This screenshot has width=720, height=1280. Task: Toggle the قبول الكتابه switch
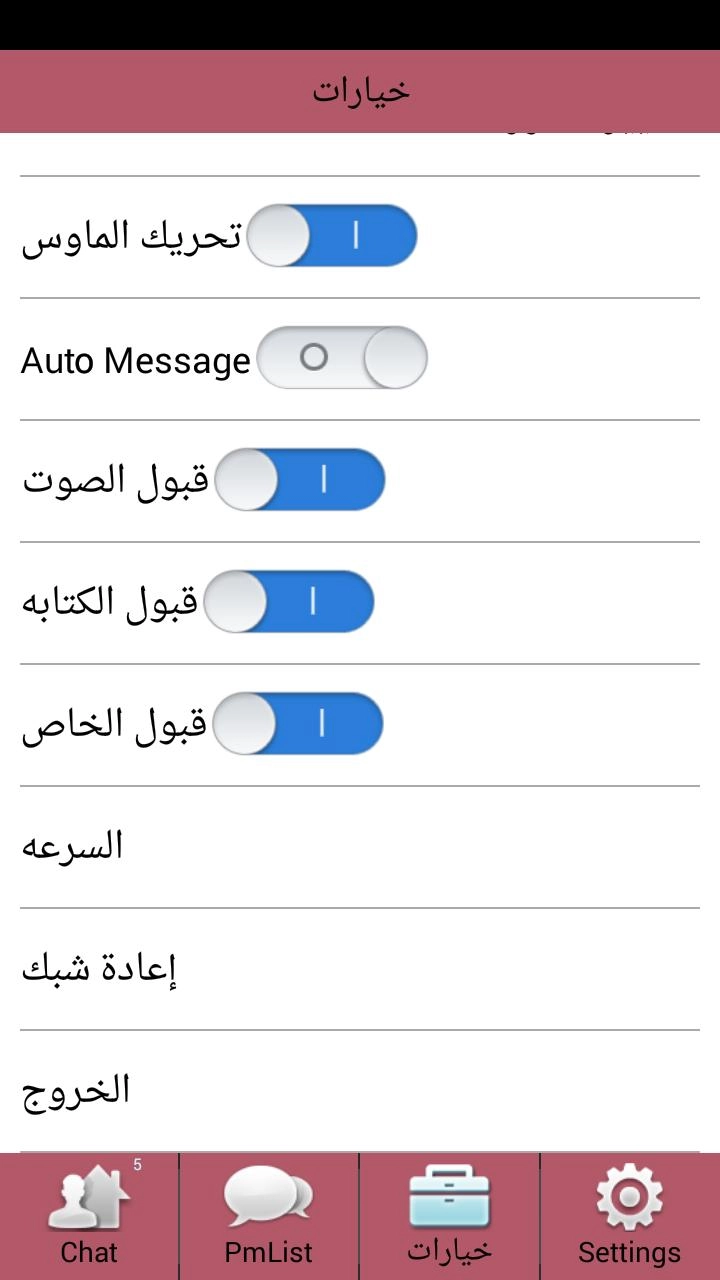coord(289,602)
